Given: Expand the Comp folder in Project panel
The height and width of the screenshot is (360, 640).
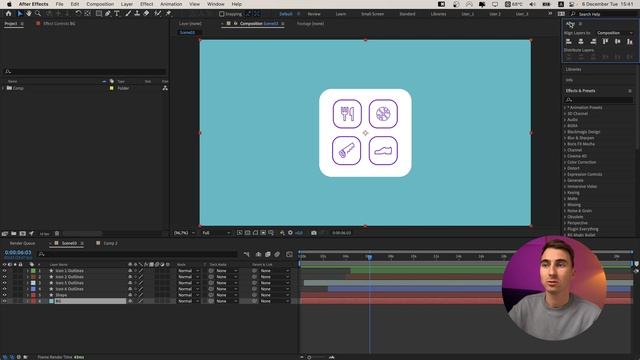Looking at the screenshot, I should pyautogui.click(x=3, y=88).
